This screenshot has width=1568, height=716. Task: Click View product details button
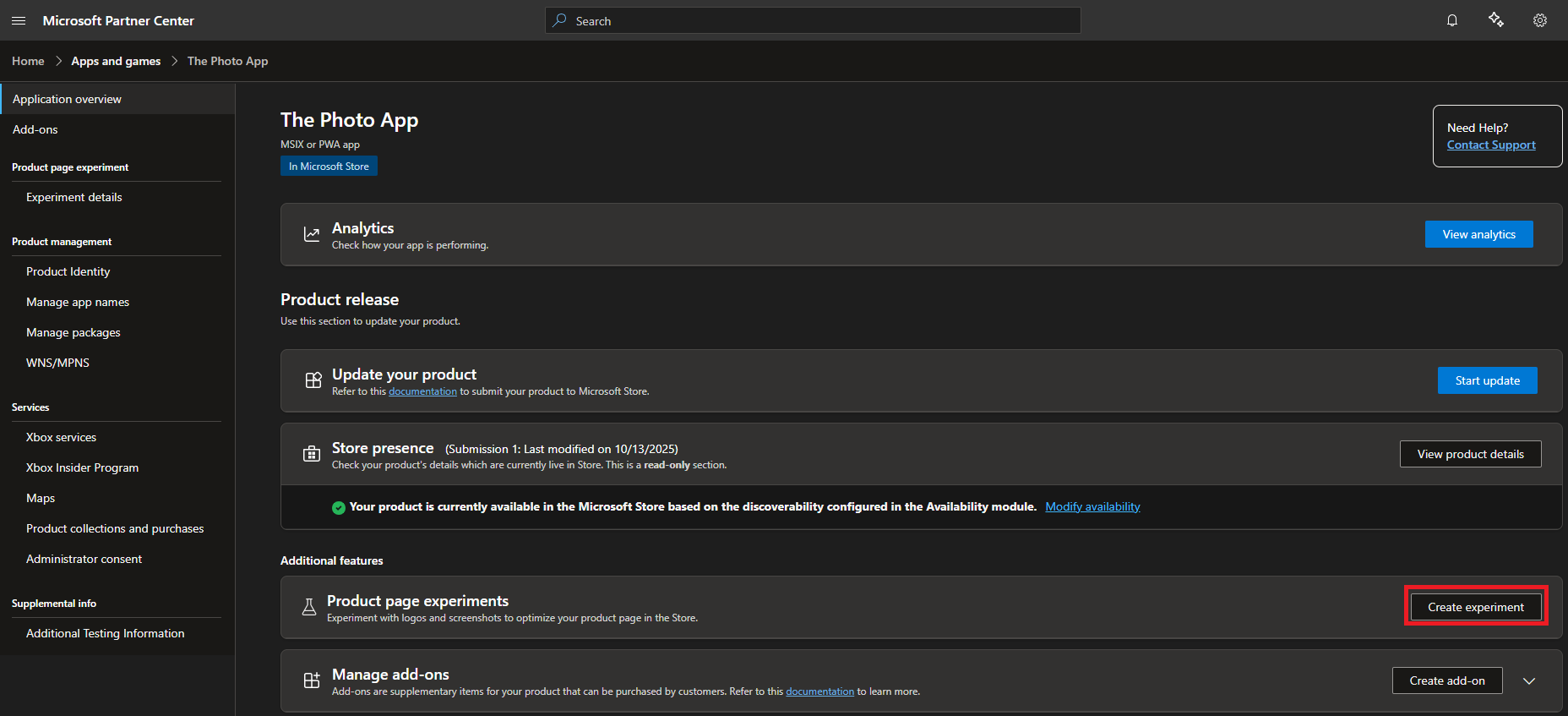click(1471, 454)
